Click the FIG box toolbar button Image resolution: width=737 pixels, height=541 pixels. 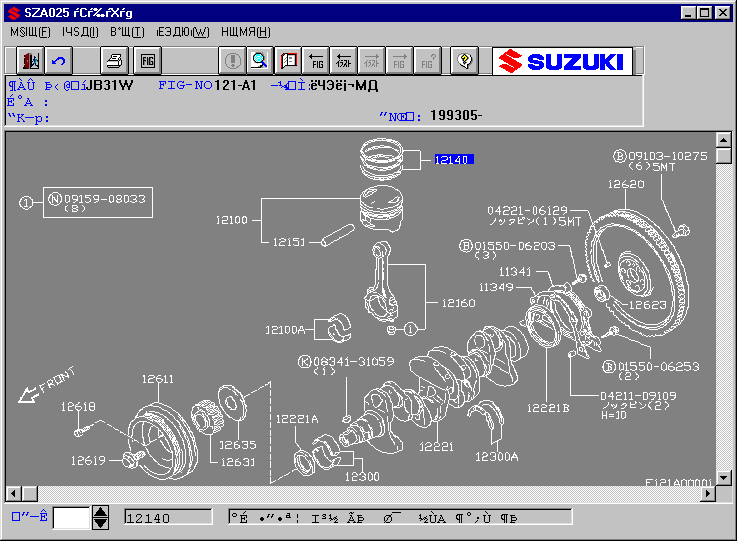pyautogui.click(x=148, y=61)
